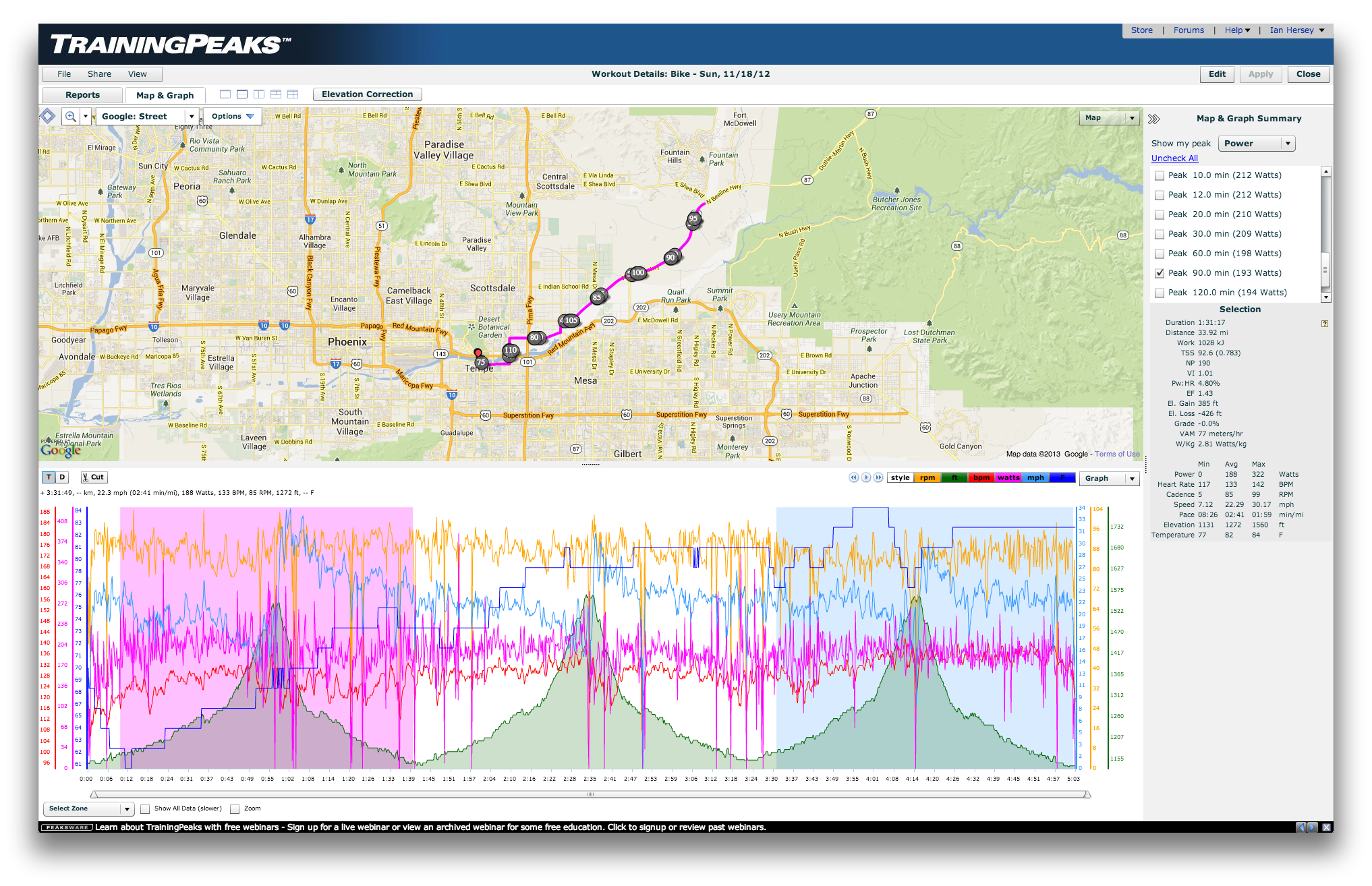
Task: Select the four-pane grid layout icon
Action: click(293, 94)
